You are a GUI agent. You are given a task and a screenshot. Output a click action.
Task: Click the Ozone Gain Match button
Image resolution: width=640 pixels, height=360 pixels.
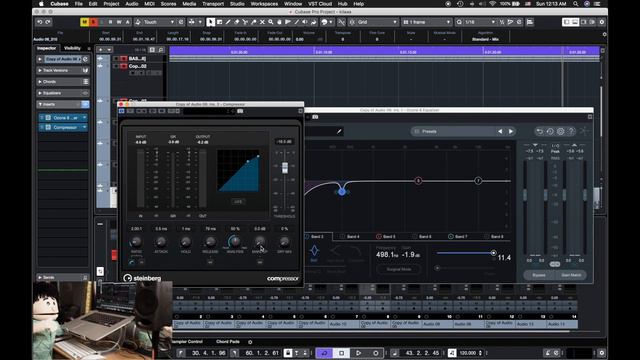(x=571, y=275)
